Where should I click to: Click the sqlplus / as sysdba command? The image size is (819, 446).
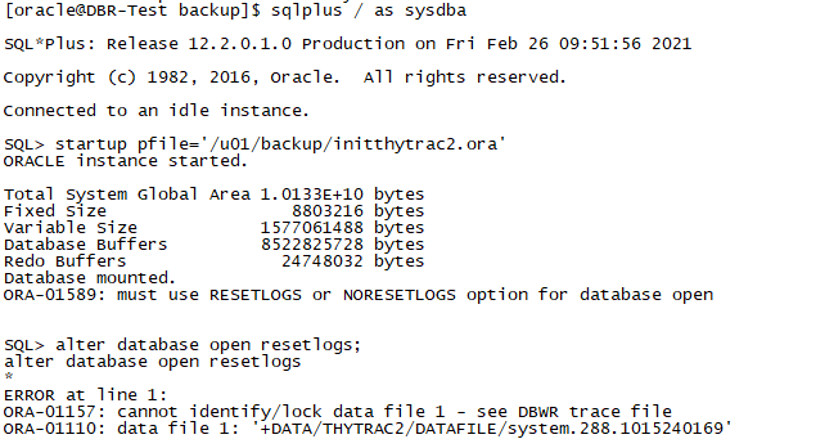click(x=368, y=10)
